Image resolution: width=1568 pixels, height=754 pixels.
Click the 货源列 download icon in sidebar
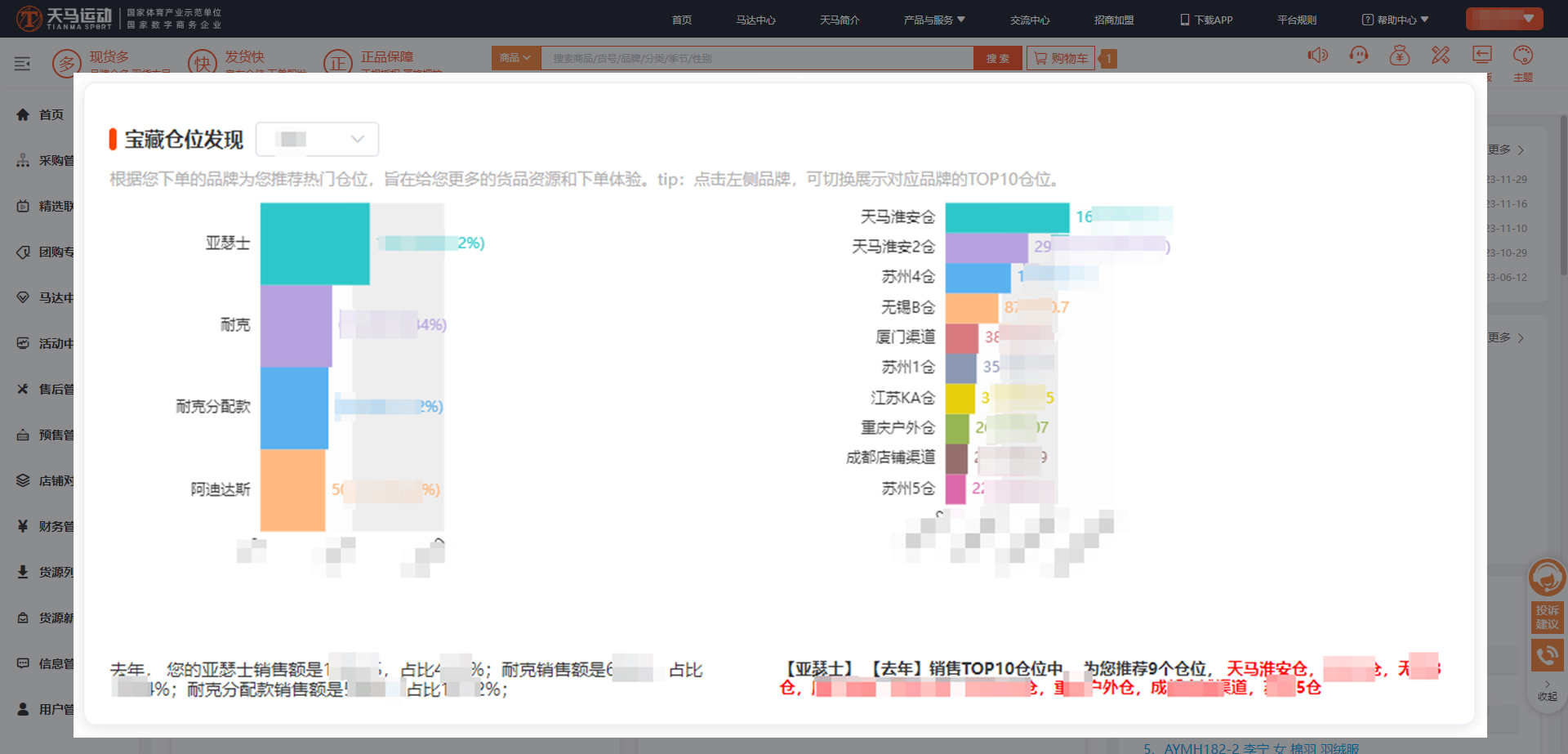pyautogui.click(x=23, y=572)
